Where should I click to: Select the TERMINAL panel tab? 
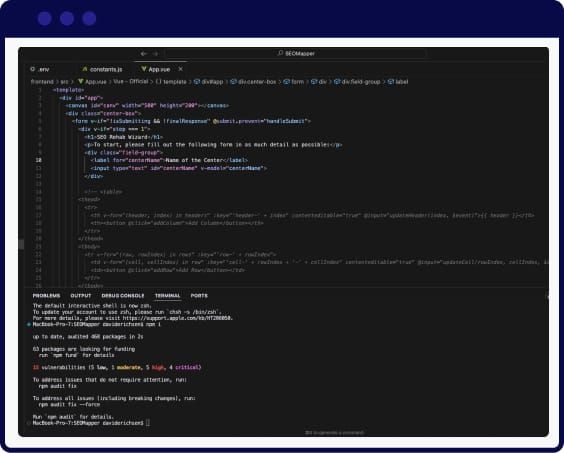pos(168,296)
